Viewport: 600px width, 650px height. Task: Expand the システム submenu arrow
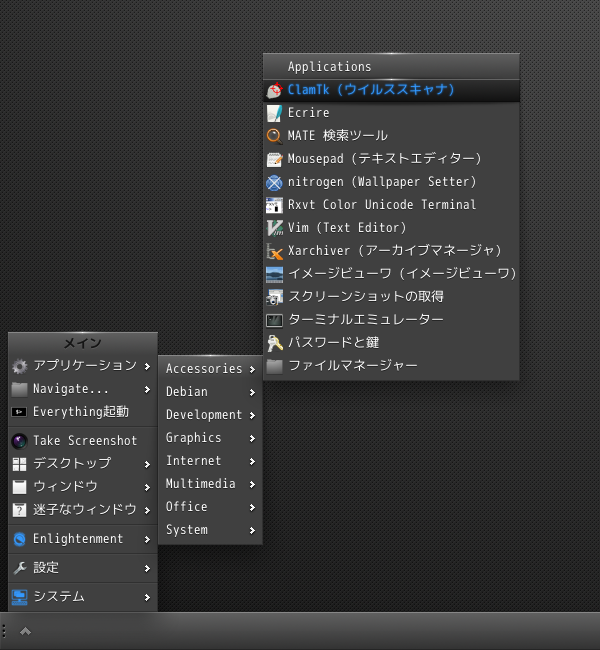(x=147, y=597)
